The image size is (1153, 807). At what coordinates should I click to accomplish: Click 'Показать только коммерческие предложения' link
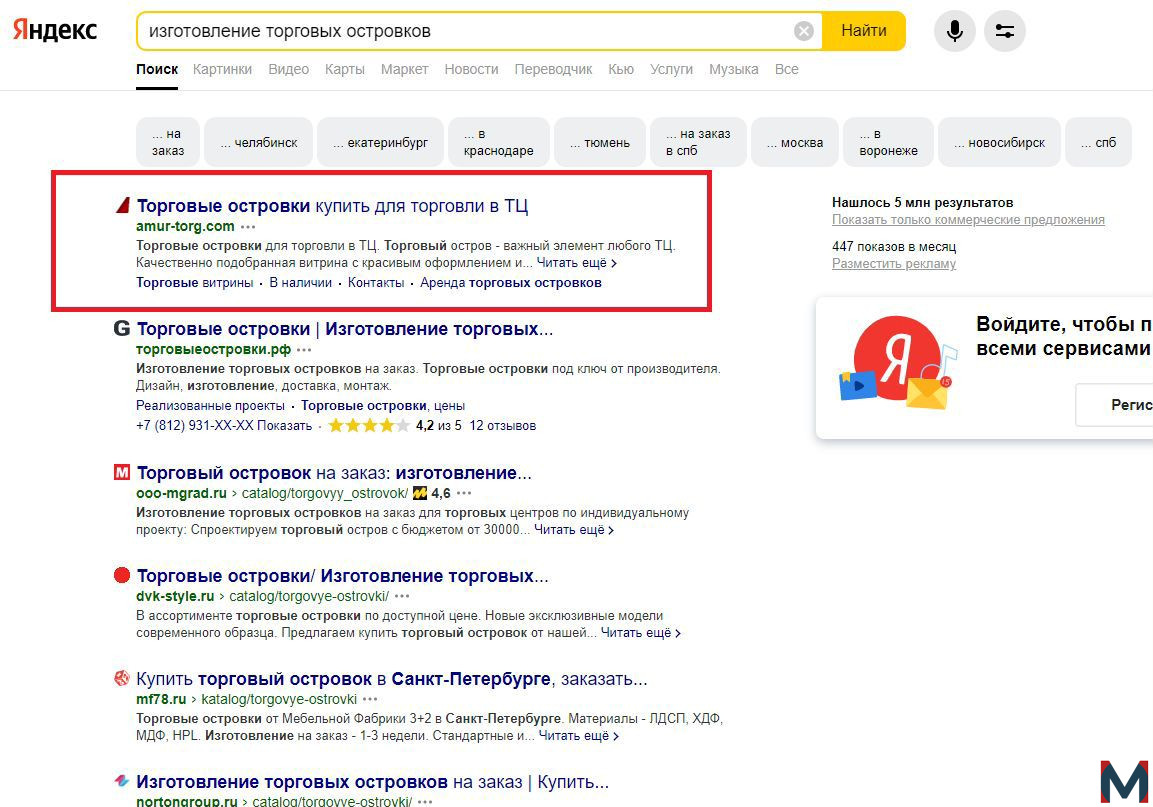click(x=968, y=220)
